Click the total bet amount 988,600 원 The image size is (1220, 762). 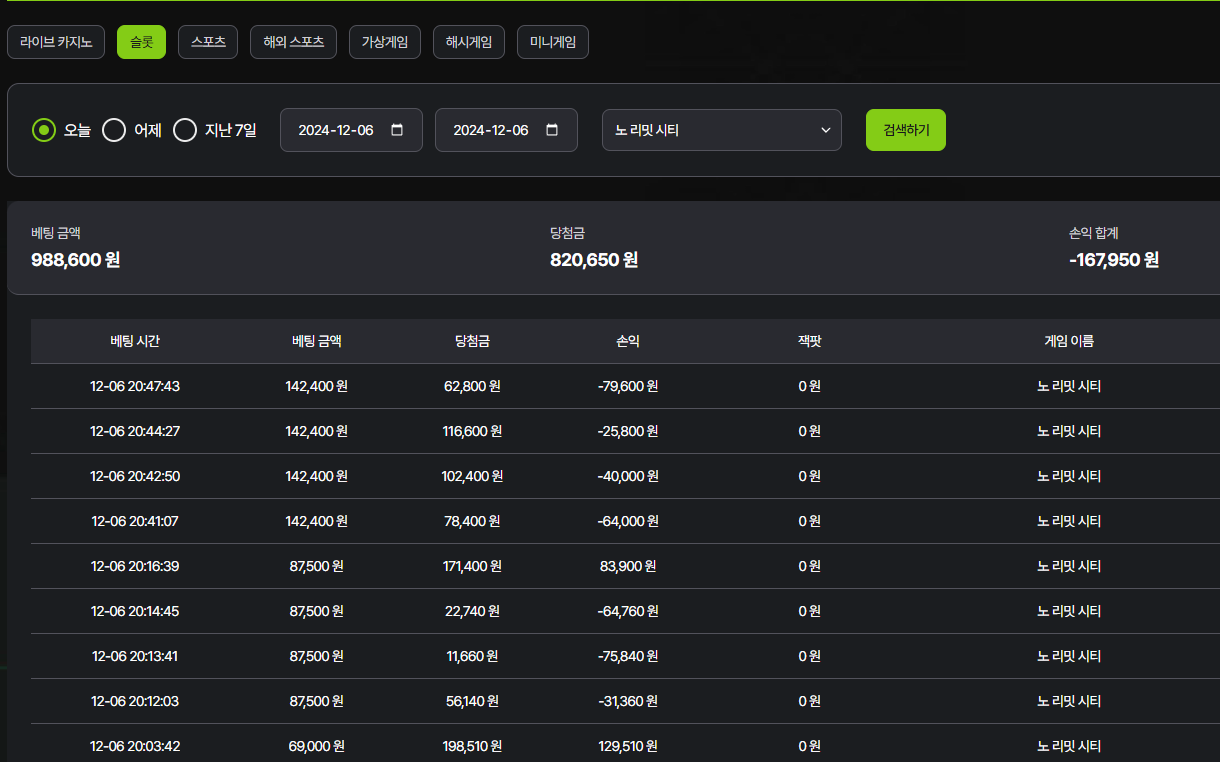76,260
